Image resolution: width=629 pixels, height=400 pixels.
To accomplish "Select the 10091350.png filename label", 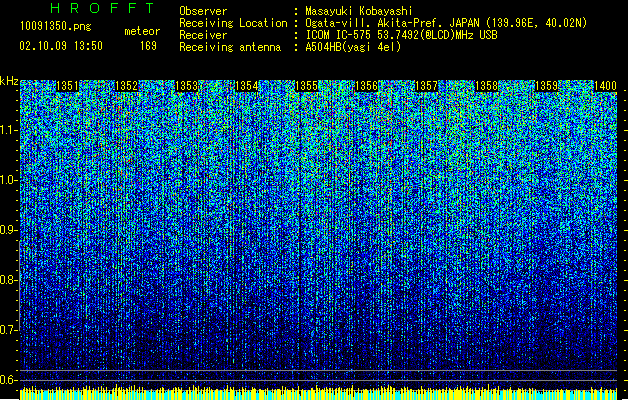I will click(x=55, y=26).
